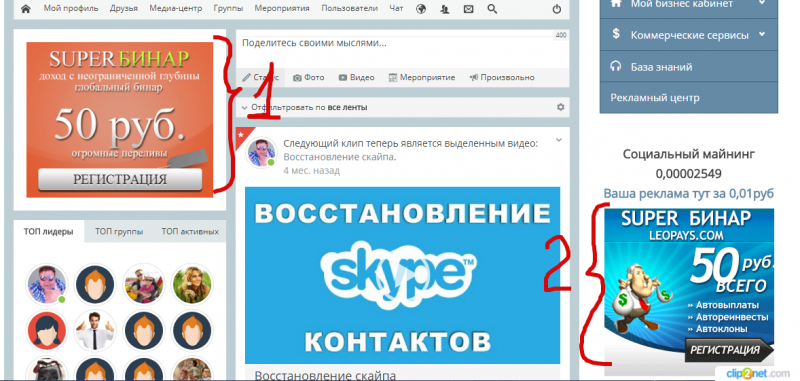Open the globe notifications icon
This screenshot has height=381, width=800.
click(x=421, y=9)
